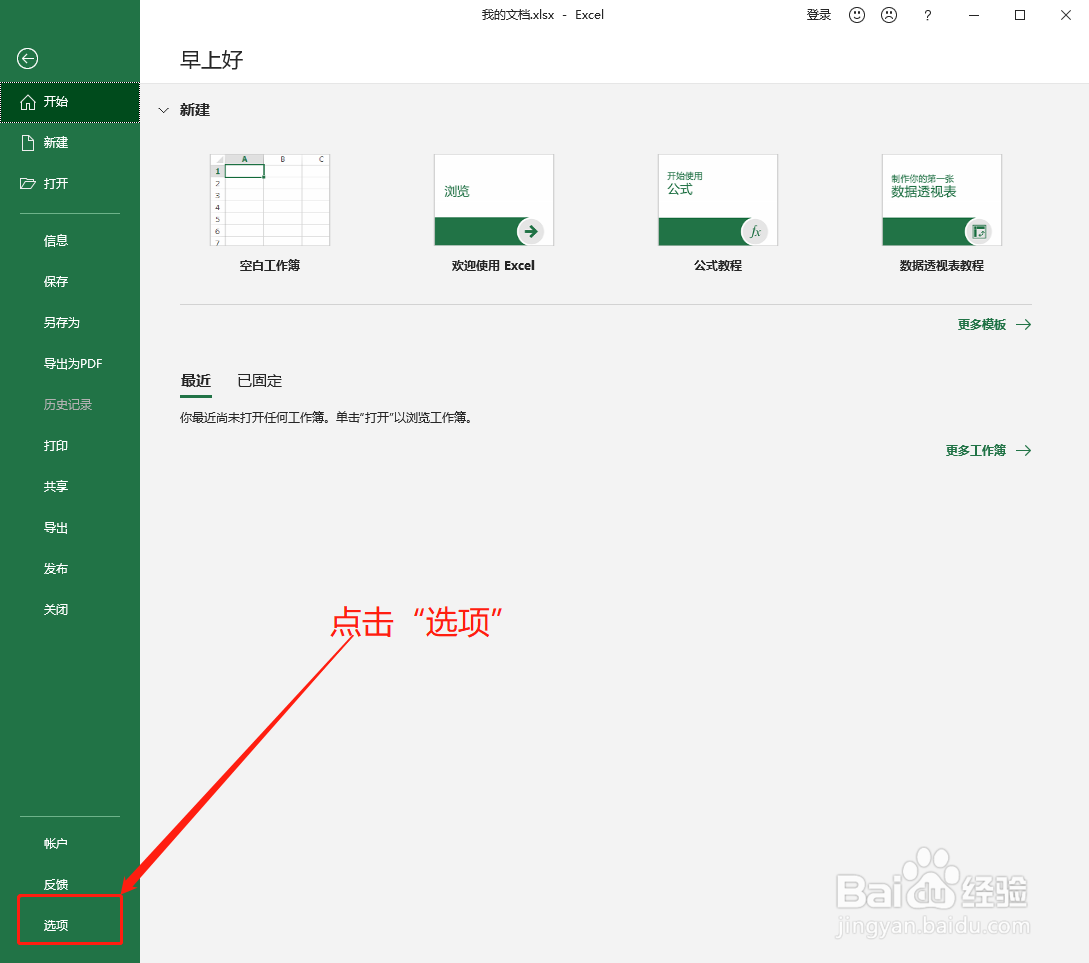Image resolution: width=1089 pixels, height=963 pixels.
Task: Switch to the 已固定 tab
Action: [x=260, y=381]
